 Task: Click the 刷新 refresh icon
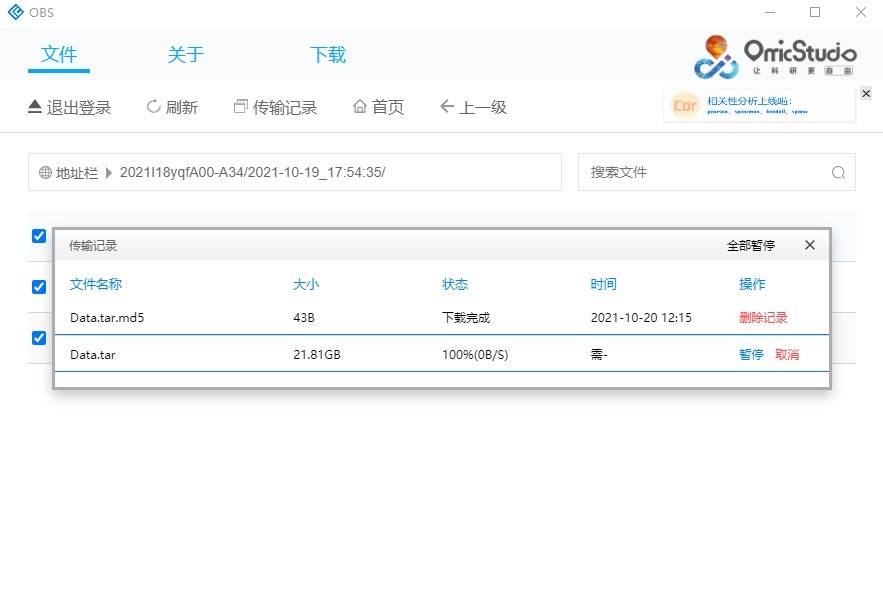click(x=153, y=107)
